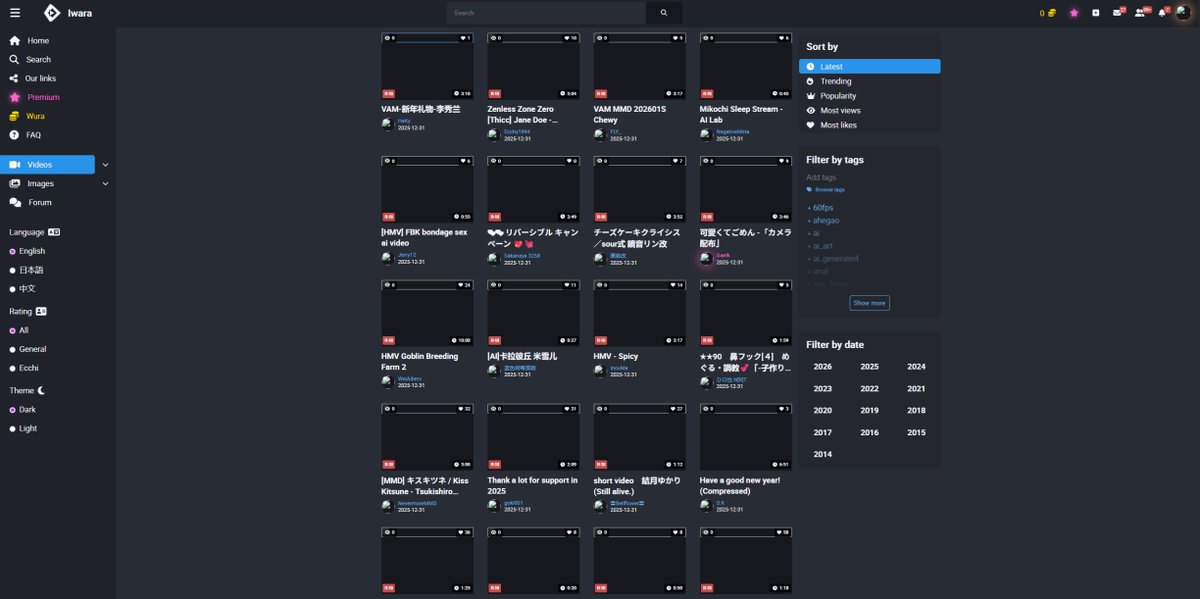Open the Browse tags link
The image size is (1200, 599).
(826, 189)
